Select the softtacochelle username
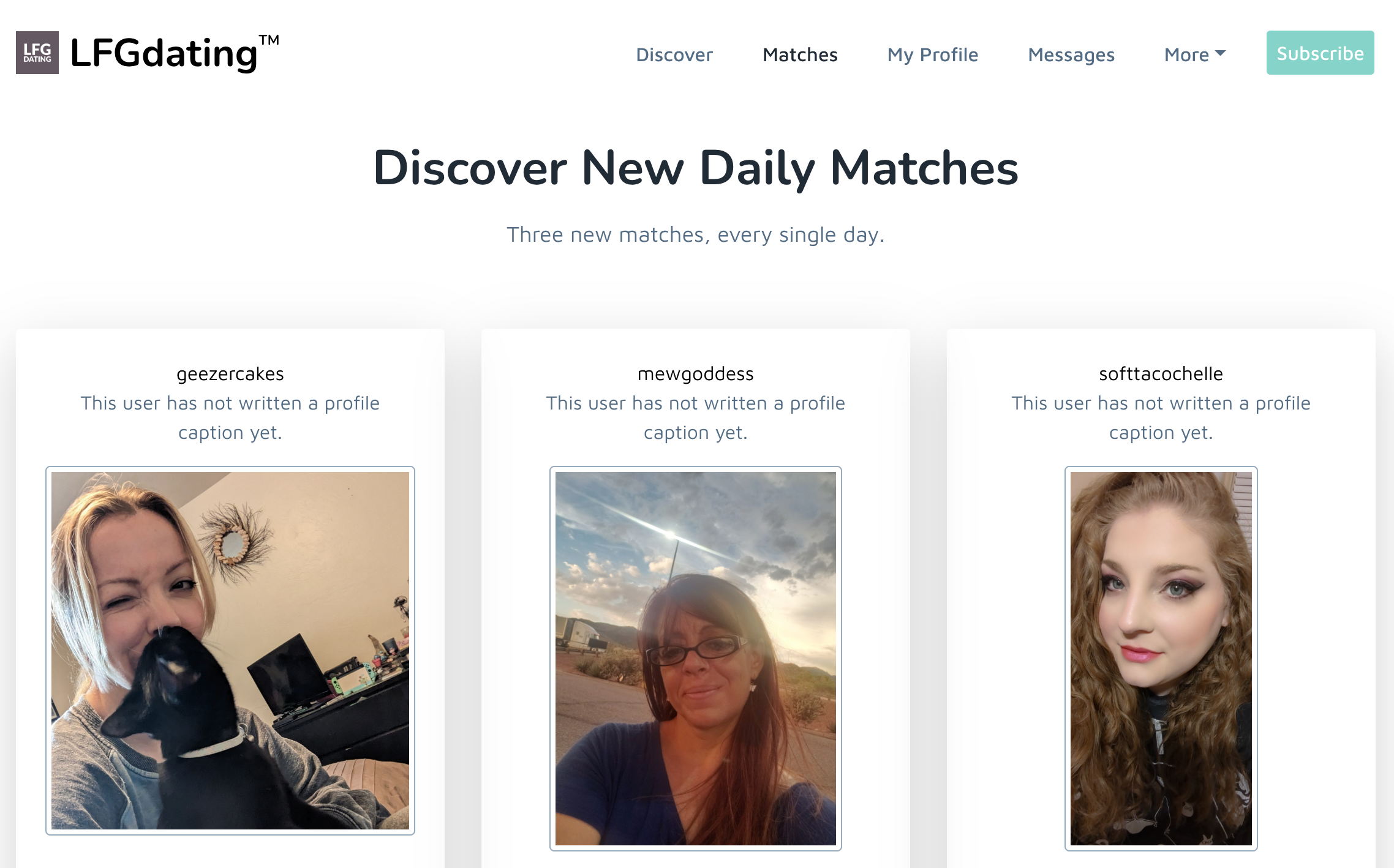This screenshot has width=1394, height=868. (x=1161, y=373)
